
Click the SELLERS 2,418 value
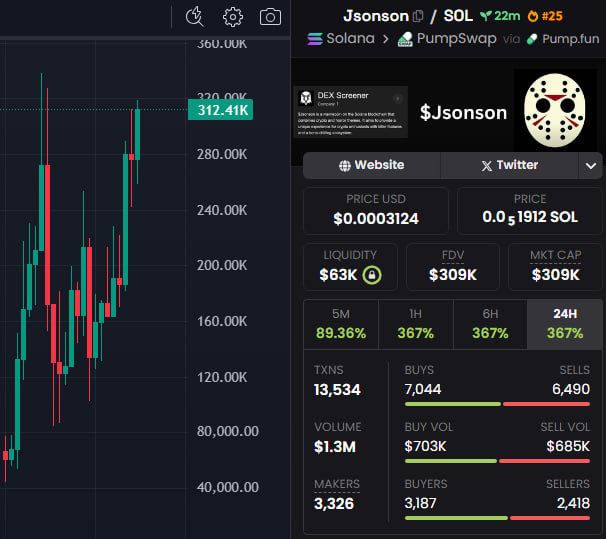pyautogui.click(x=573, y=503)
